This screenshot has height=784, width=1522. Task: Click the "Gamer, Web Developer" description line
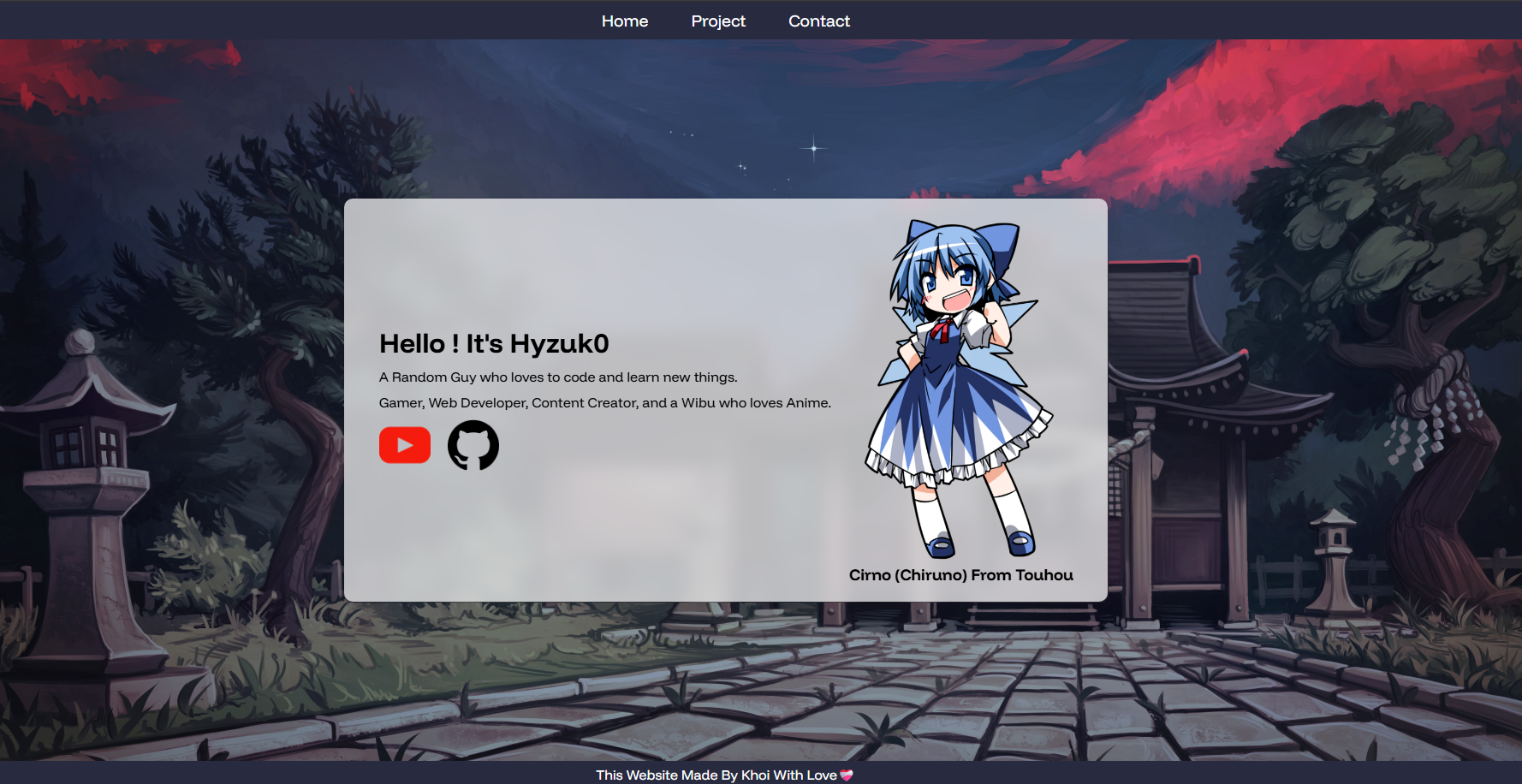604,403
